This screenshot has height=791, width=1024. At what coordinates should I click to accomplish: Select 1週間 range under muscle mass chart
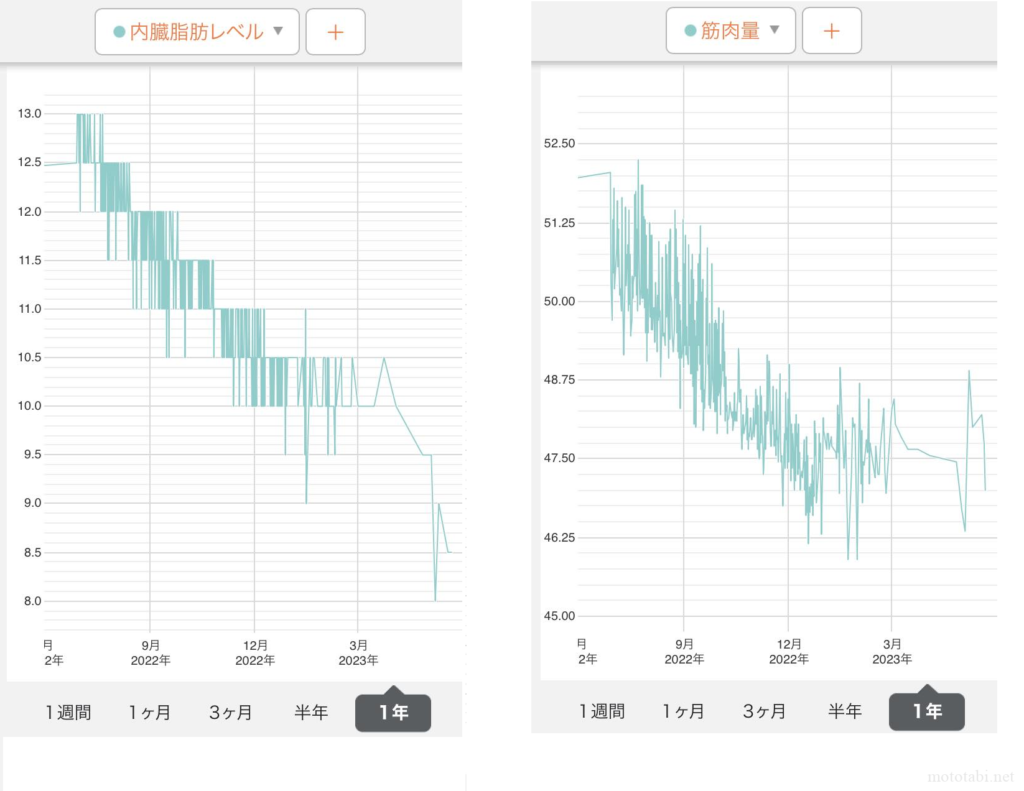pyautogui.click(x=602, y=711)
